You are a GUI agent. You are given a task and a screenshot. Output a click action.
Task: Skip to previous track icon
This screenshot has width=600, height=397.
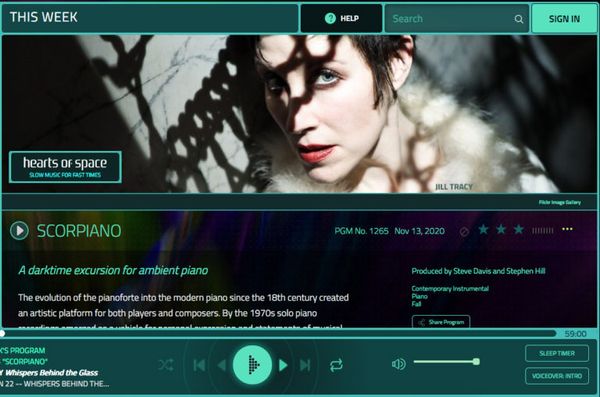coord(199,365)
